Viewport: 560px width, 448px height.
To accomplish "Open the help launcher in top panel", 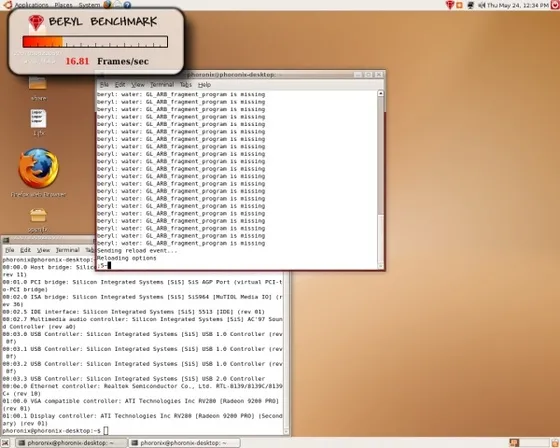I will 127,5.
